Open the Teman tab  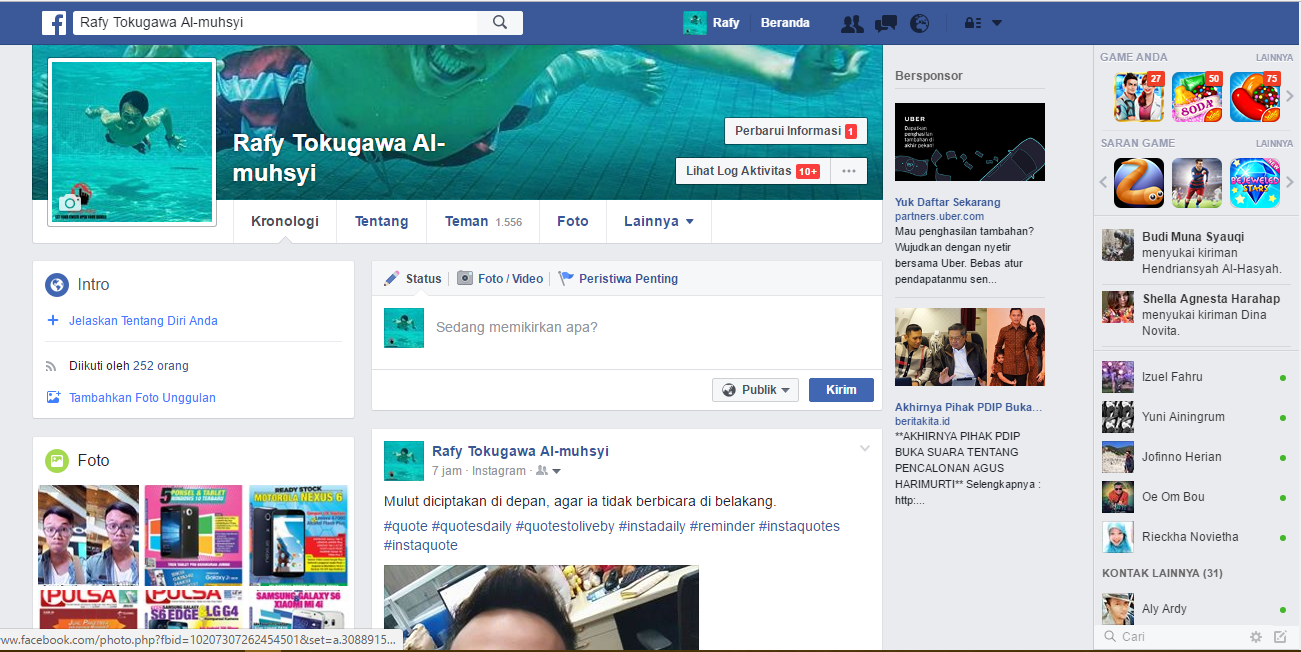click(x=483, y=221)
